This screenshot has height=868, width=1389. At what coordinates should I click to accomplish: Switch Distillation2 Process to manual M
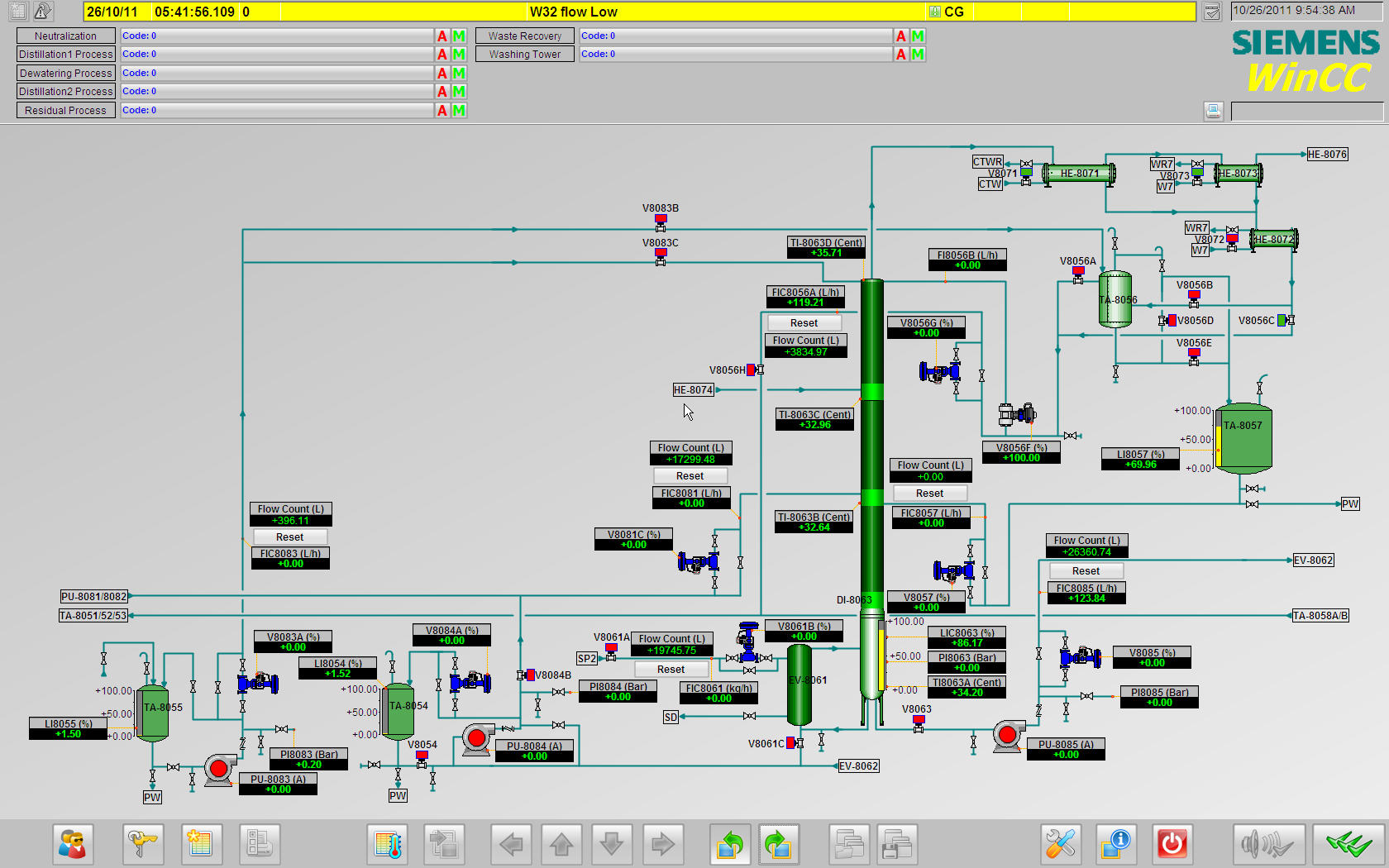(x=459, y=92)
